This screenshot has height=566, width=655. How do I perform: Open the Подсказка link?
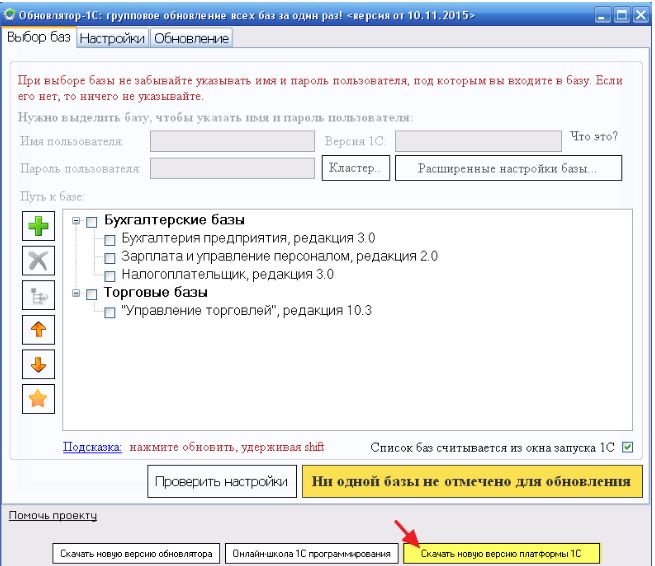click(x=92, y=447)
